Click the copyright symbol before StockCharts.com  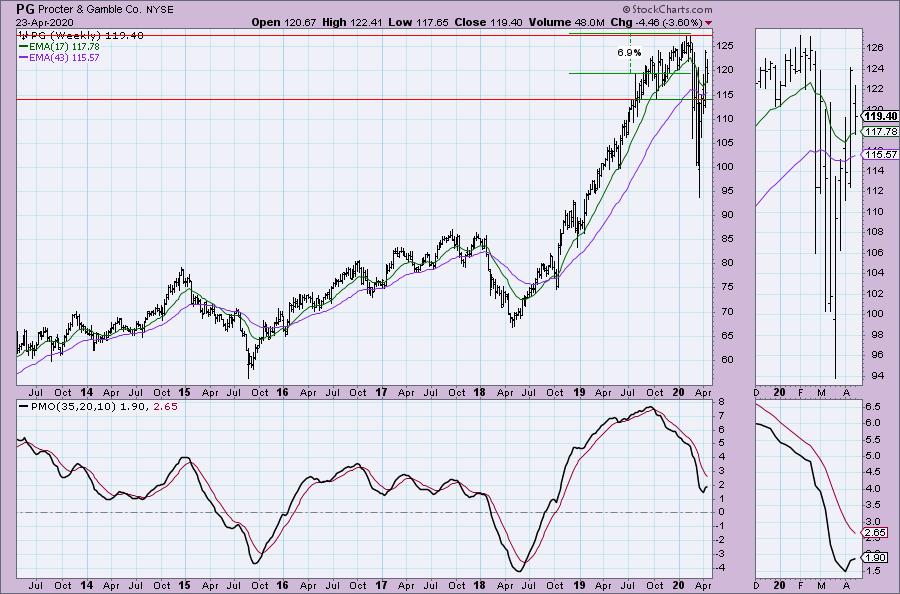click(626, 10)
